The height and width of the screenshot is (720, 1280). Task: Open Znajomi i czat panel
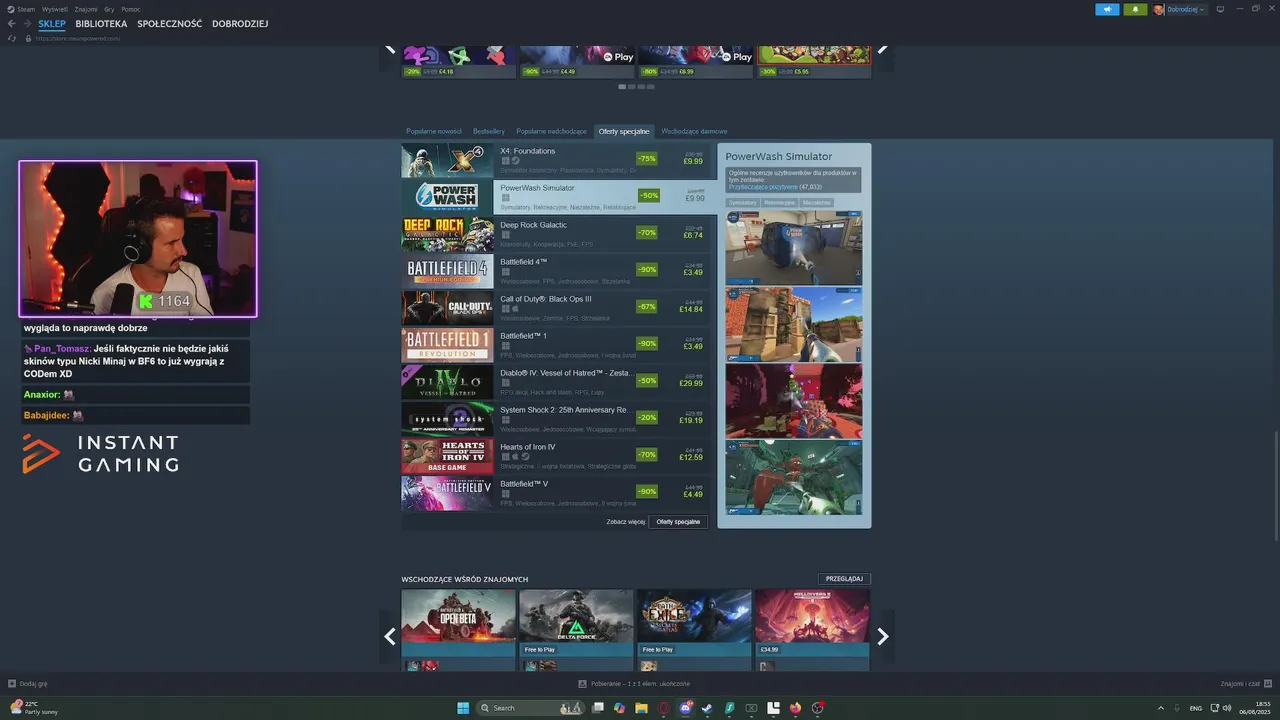click(1246, 684)
